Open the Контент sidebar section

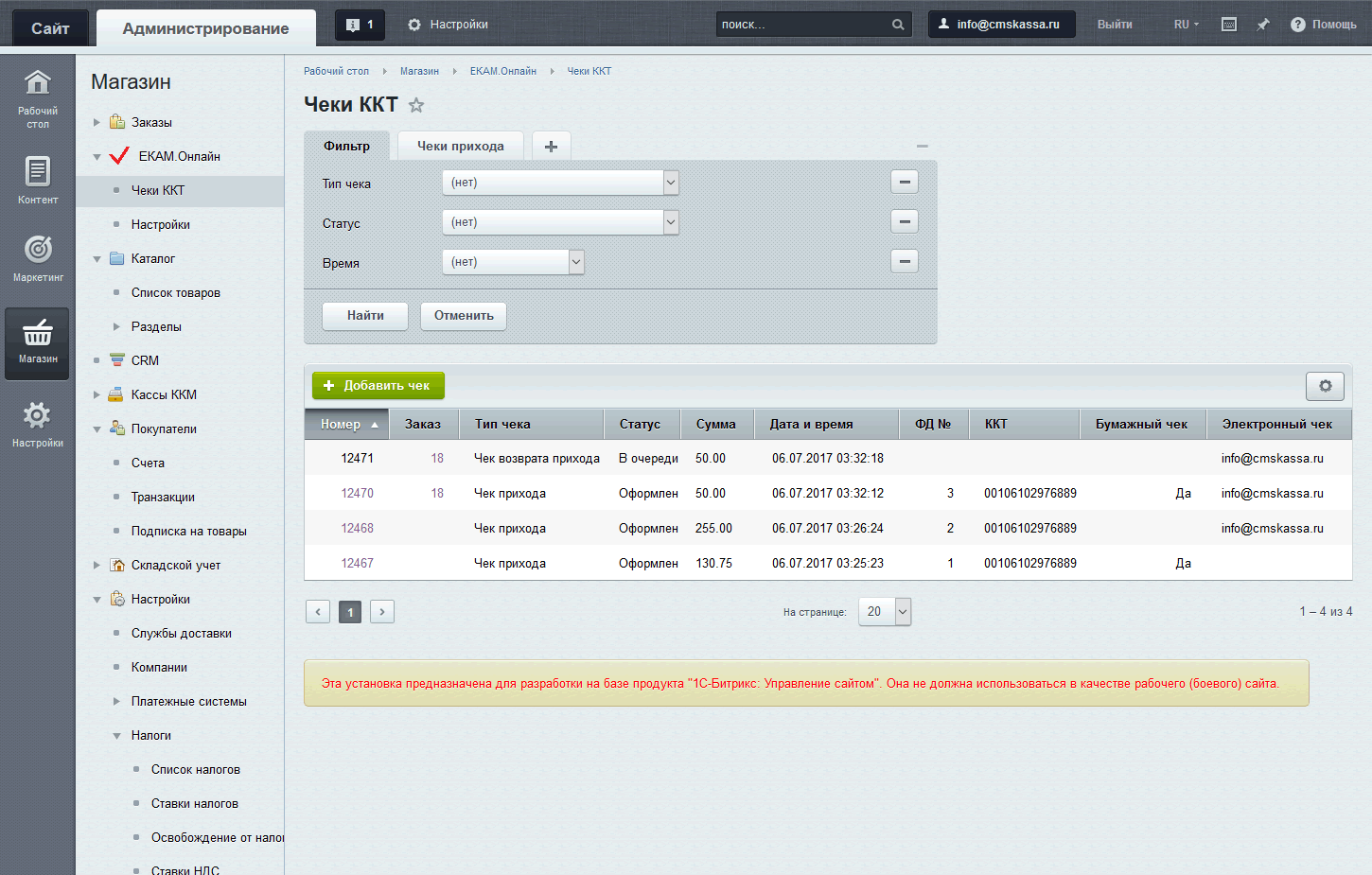pos(38,180)
